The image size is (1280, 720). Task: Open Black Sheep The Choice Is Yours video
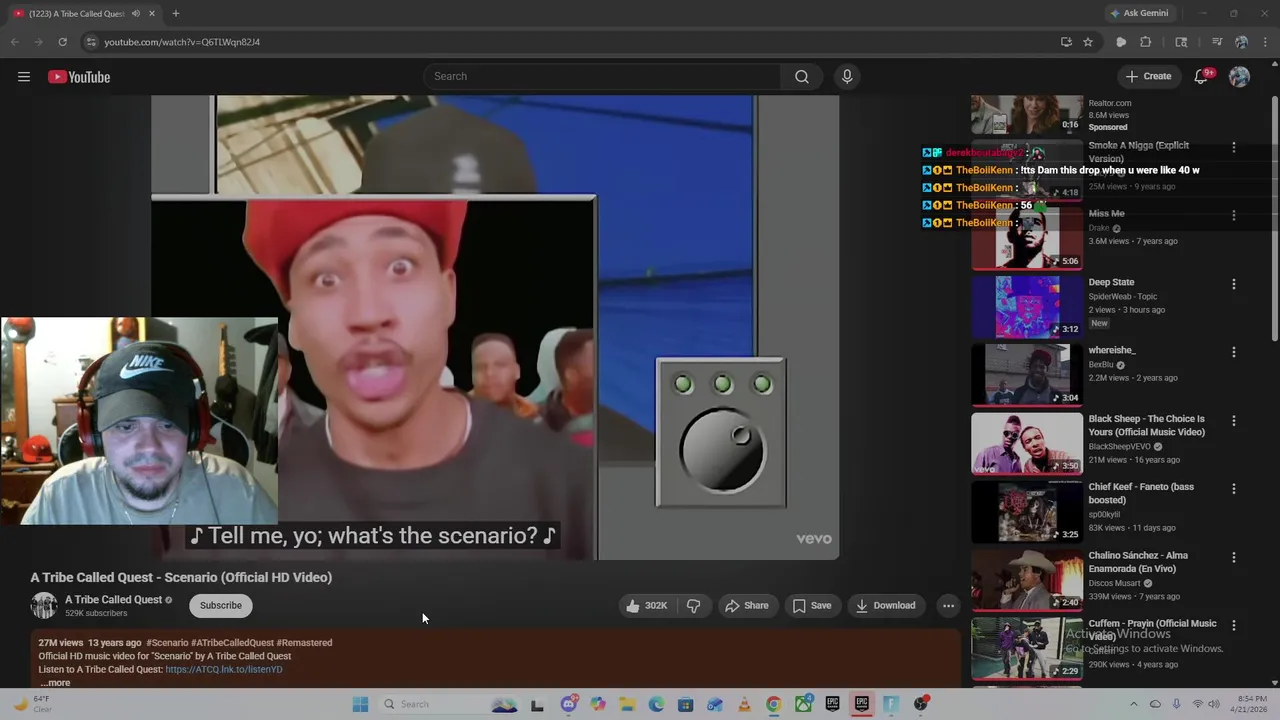[1146, 425]
